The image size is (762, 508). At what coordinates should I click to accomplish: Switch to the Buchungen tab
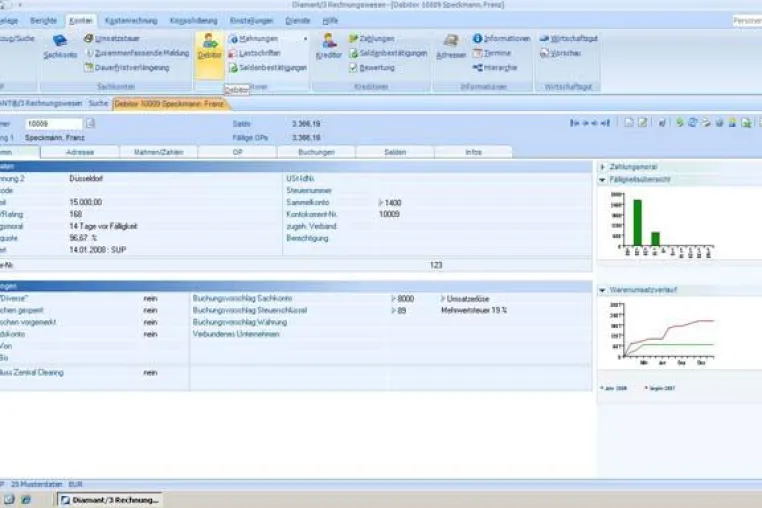click(x=316, y=152)
